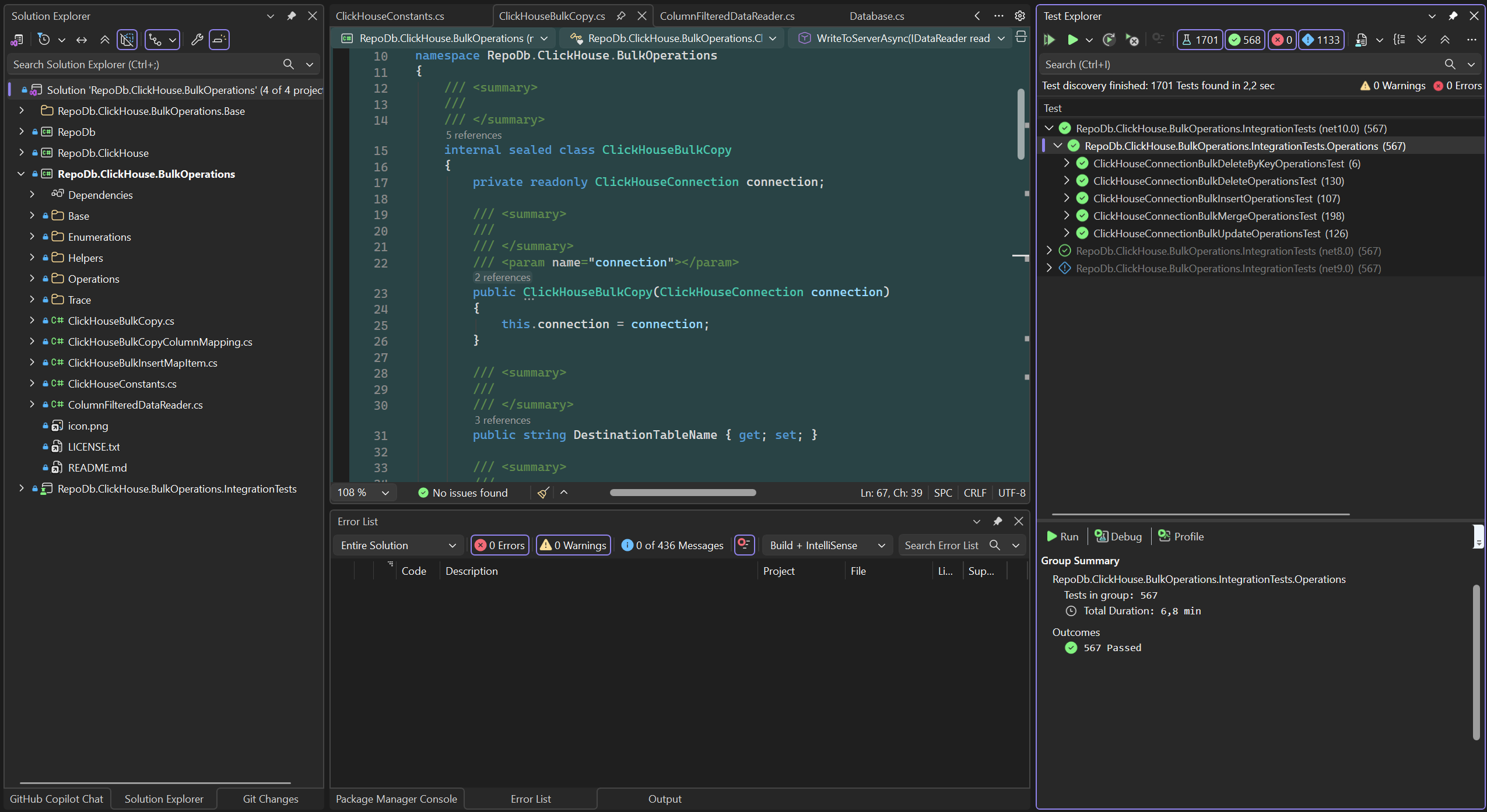Image resolution: width=1487 pixels, height=812 pixels.
Task: Open the Test Playlist icon
Action: click(1362, 40)
